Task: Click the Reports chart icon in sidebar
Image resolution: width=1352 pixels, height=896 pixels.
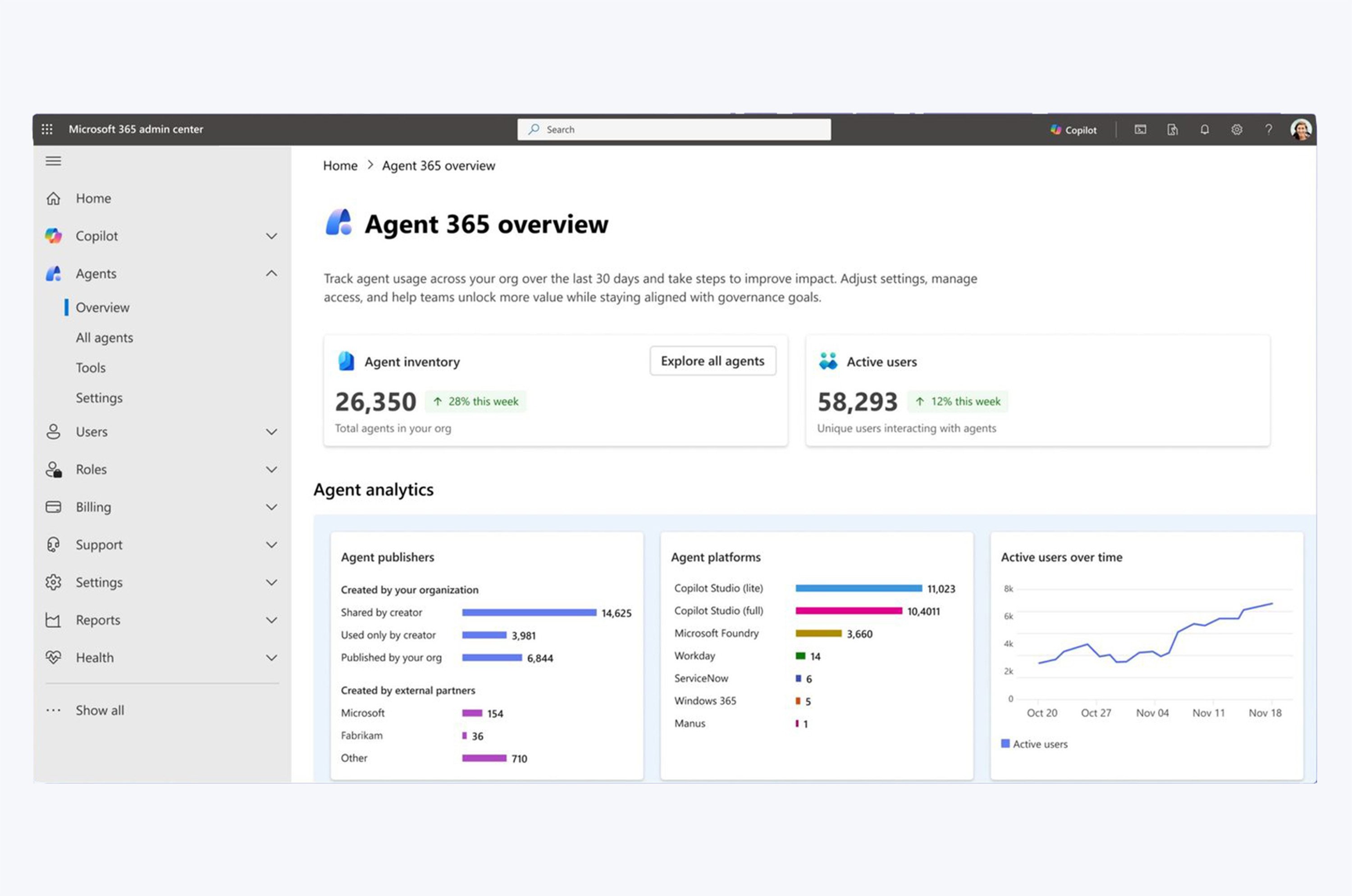Action: click(x=53, y=620)
